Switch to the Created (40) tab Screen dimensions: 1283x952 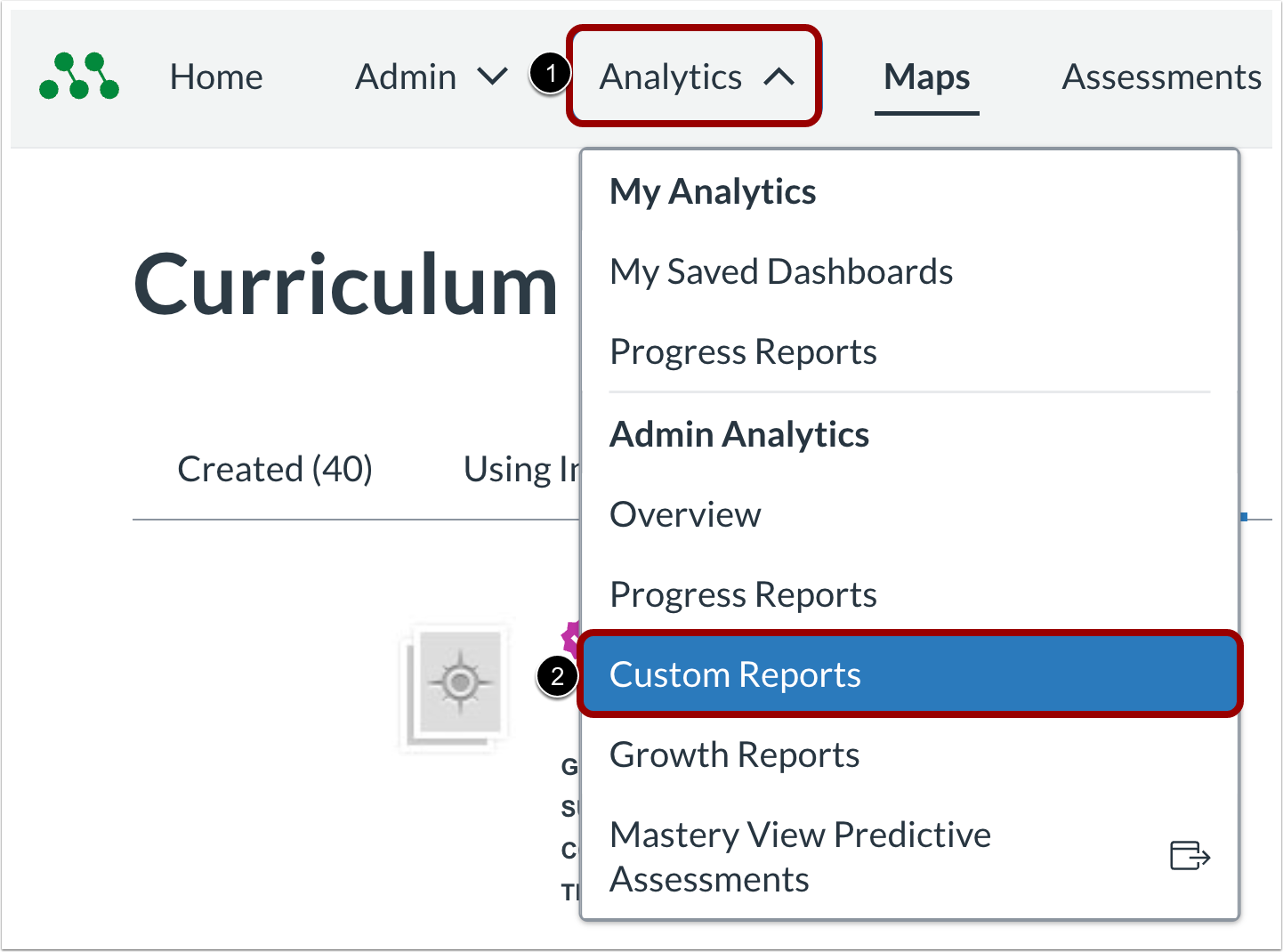(274, 469)
